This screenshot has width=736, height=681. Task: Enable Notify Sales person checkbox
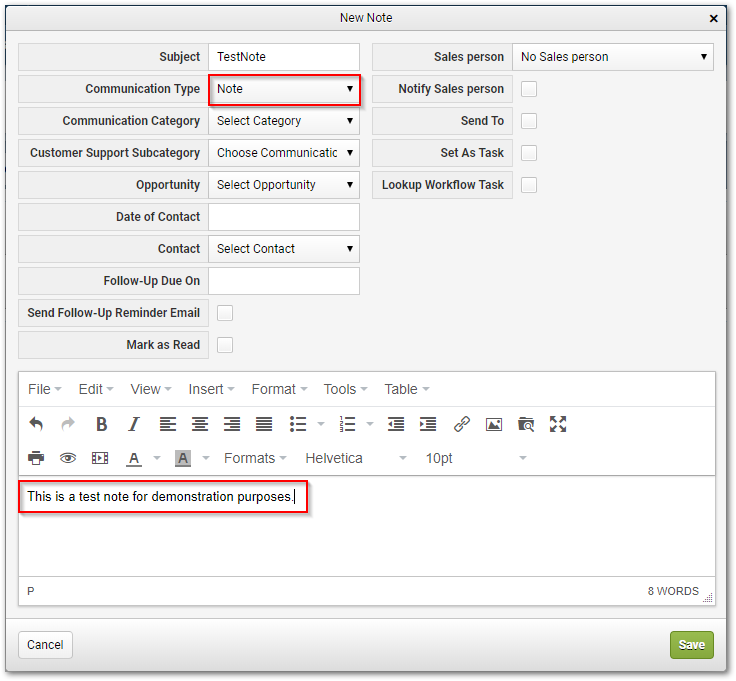pos(529,89)
